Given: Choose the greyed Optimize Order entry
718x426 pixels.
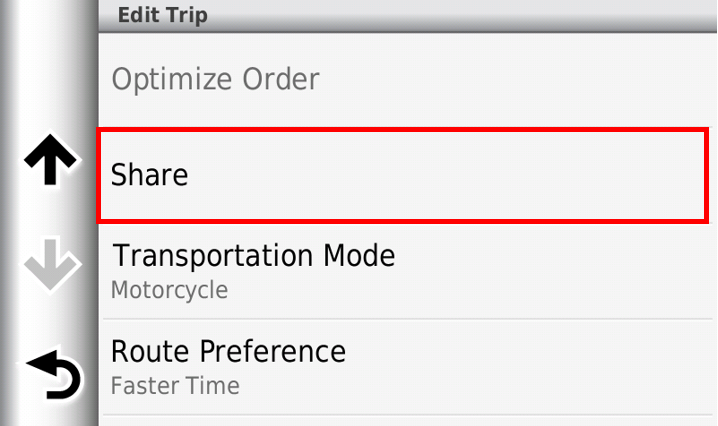Looking at the screenshot, I should pyautogui.click(x=408, y=80).
